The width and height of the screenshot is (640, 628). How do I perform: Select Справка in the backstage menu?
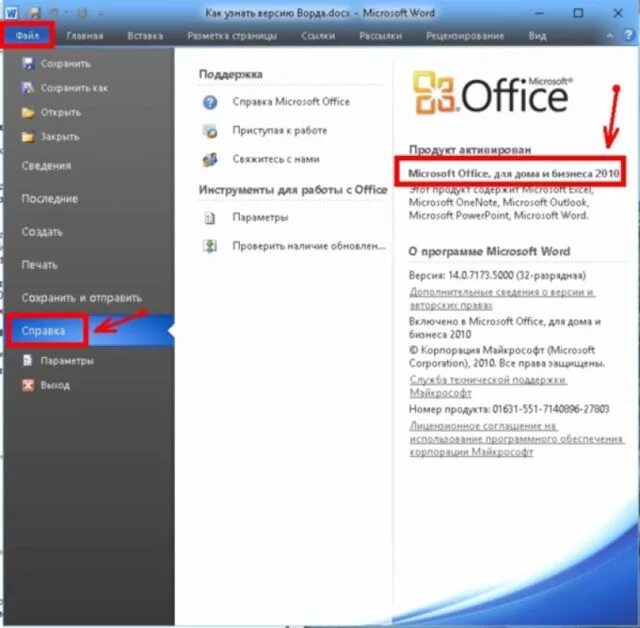(x=89, y=331)
